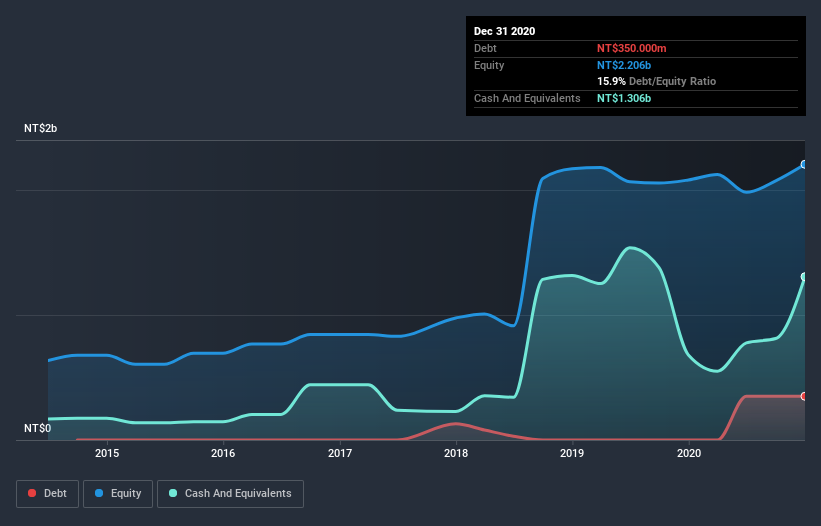Click the 2019 x-axis label
821x526 pixels.
coord(572,453)
